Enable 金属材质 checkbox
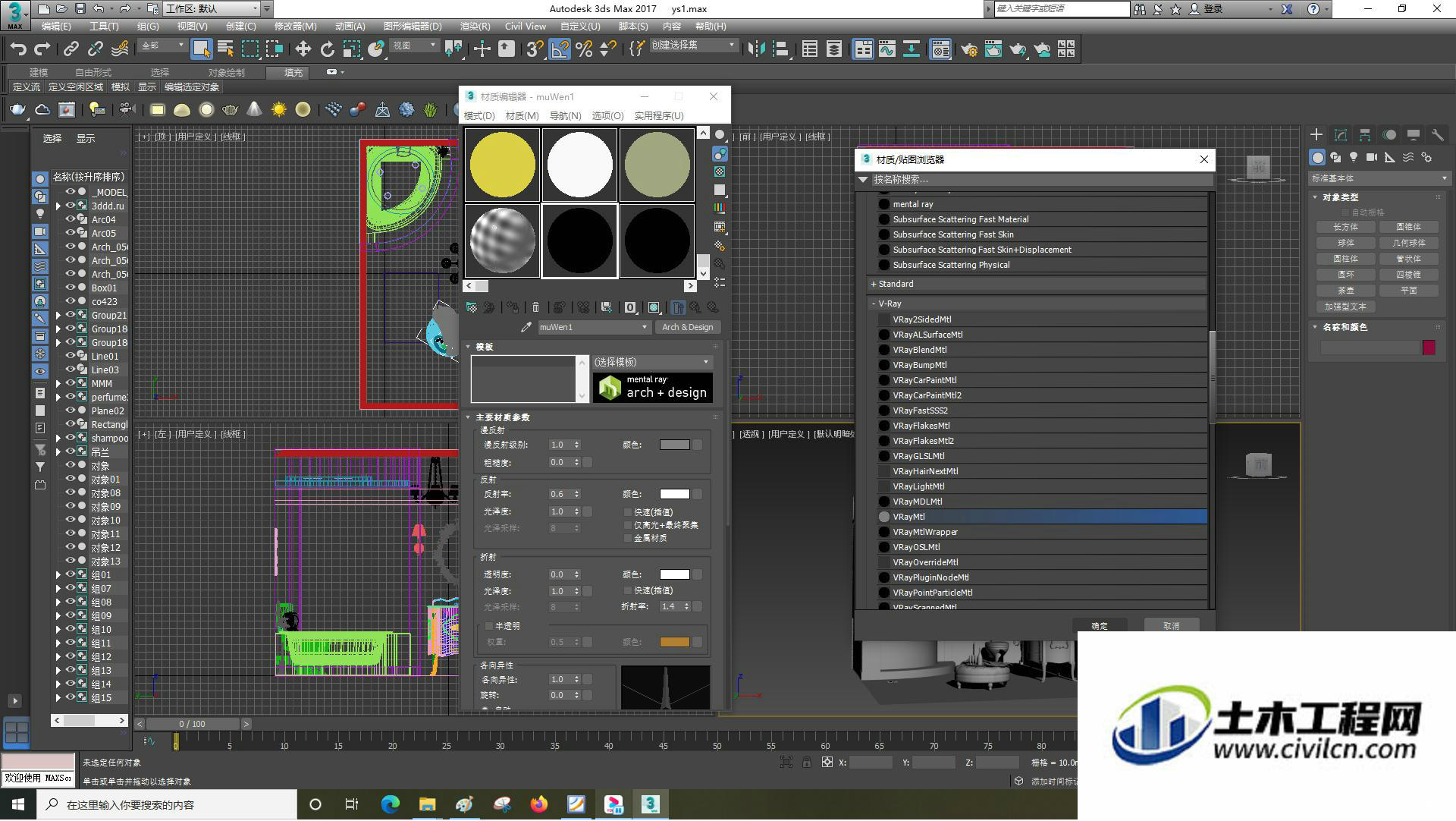This screenshot has width=1456, height=821. (x=628, y=538)
